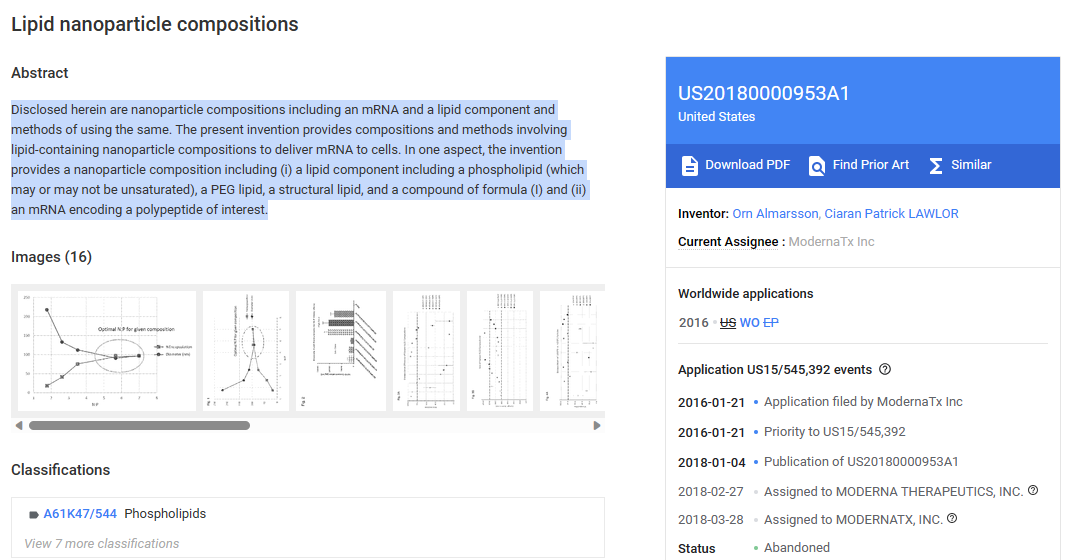The image size is (1067, 560).
Task: Click the Abandoned status text
Action: click(x=797, y=548)
